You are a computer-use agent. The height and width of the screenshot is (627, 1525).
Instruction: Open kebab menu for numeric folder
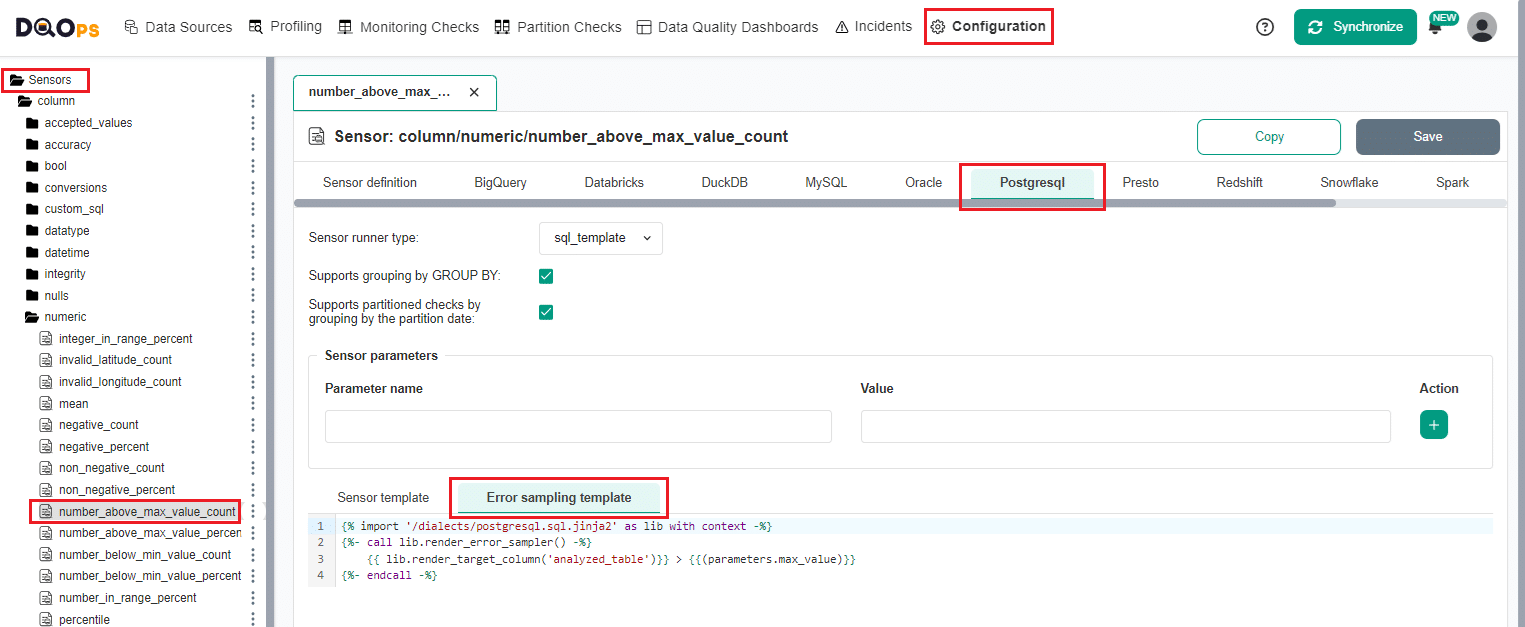click(253, 317)
